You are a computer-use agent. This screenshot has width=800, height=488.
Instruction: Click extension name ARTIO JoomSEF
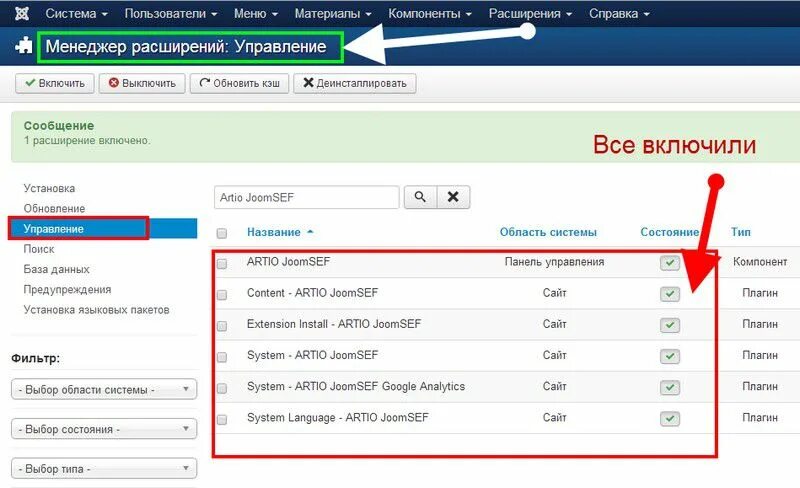(288, 262)
